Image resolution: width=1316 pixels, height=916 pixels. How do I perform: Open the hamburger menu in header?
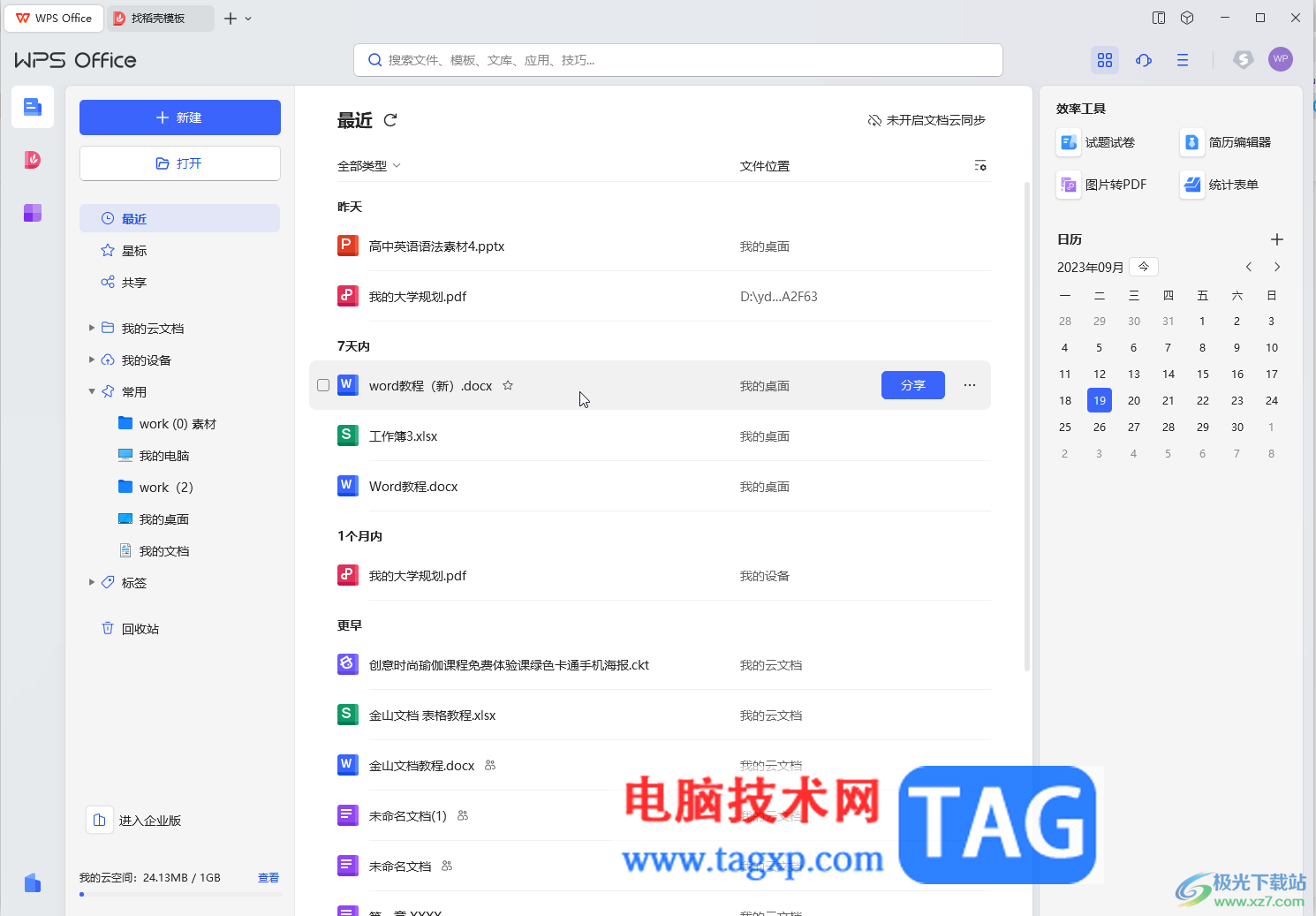coord(1183,60)
